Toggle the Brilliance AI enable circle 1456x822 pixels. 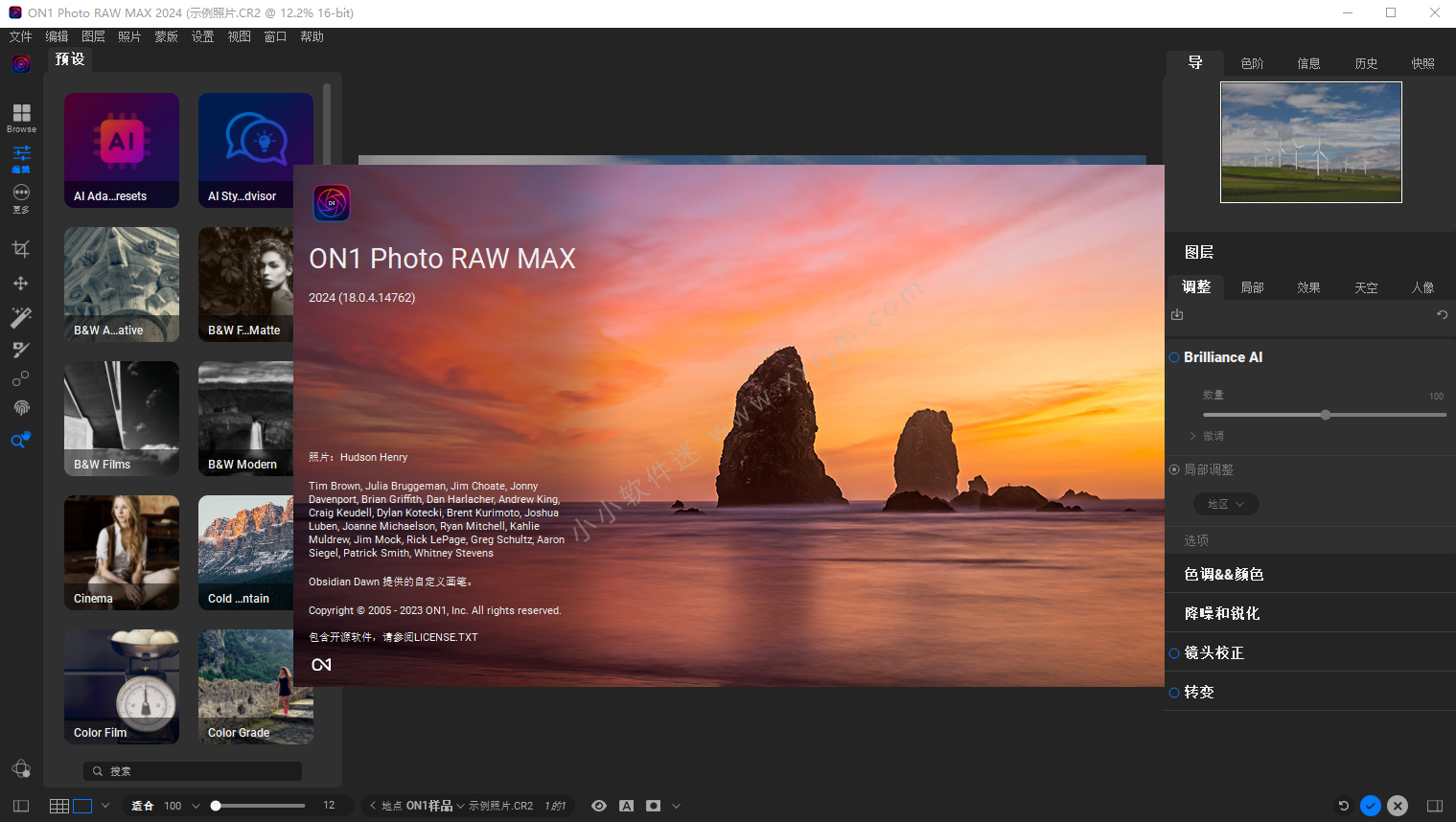point(1174,357)
